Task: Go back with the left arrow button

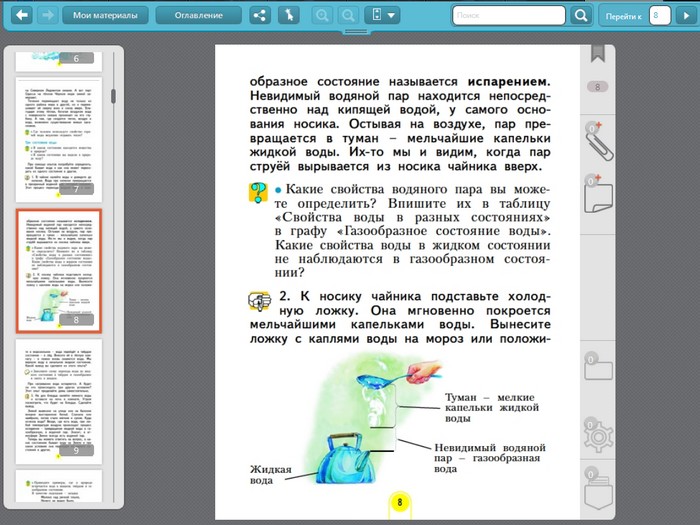Action: point(21,15)
